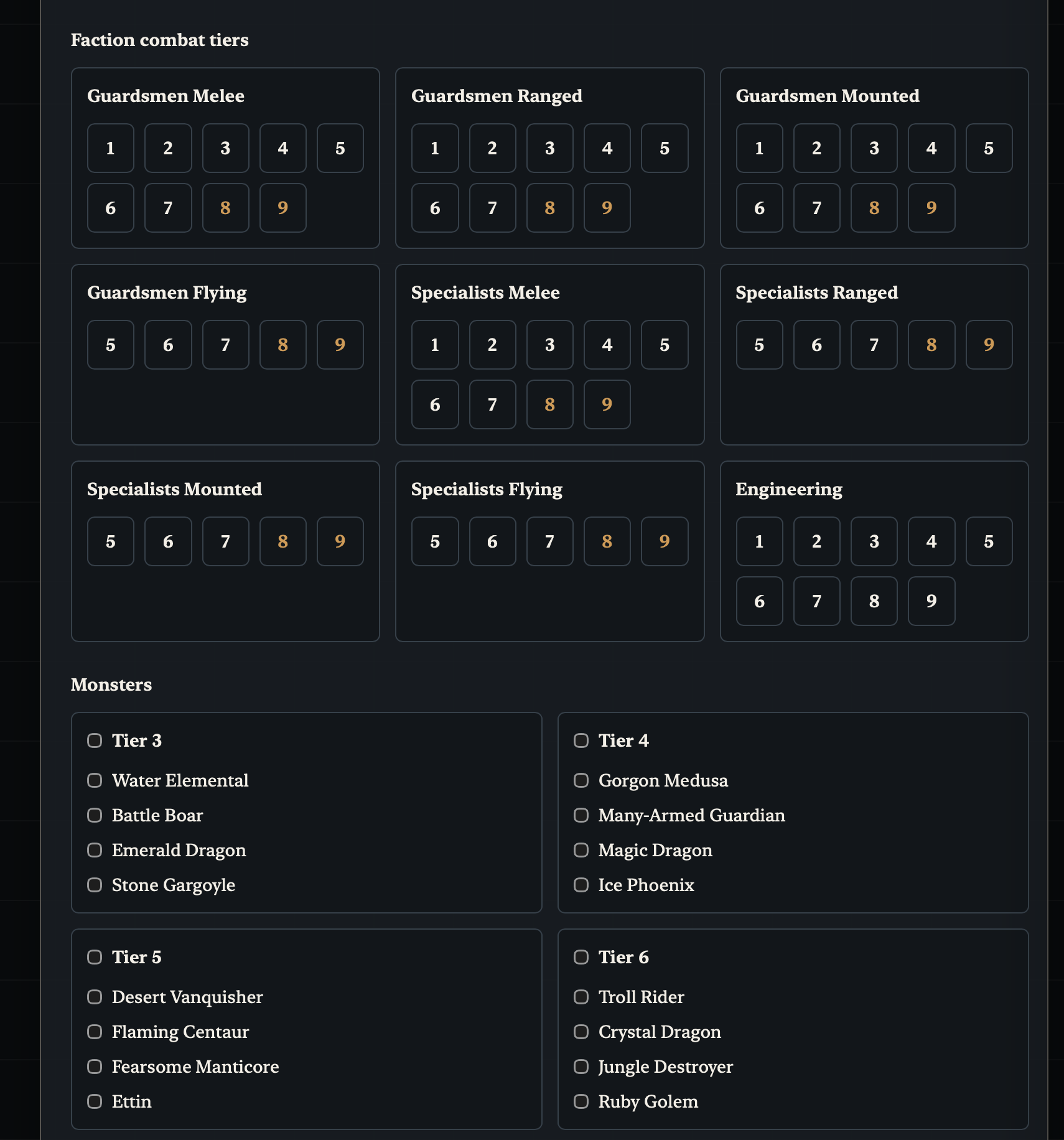
Task: Select tier 6 under Specialists Melee
Action: point(435,404)
